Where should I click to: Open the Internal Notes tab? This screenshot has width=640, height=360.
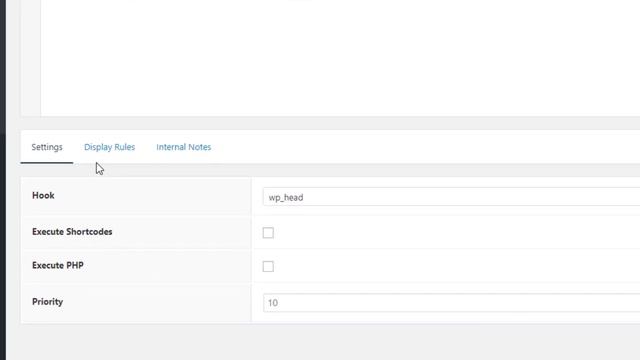[x=184, y=147]
